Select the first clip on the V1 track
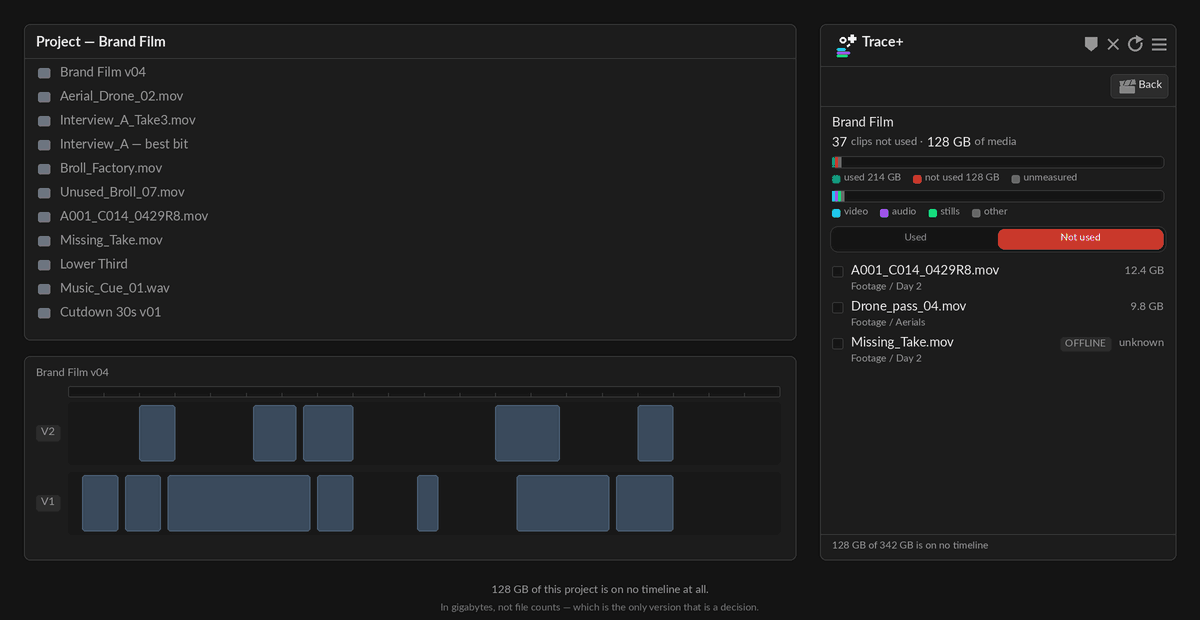 [x=100, y=503]
